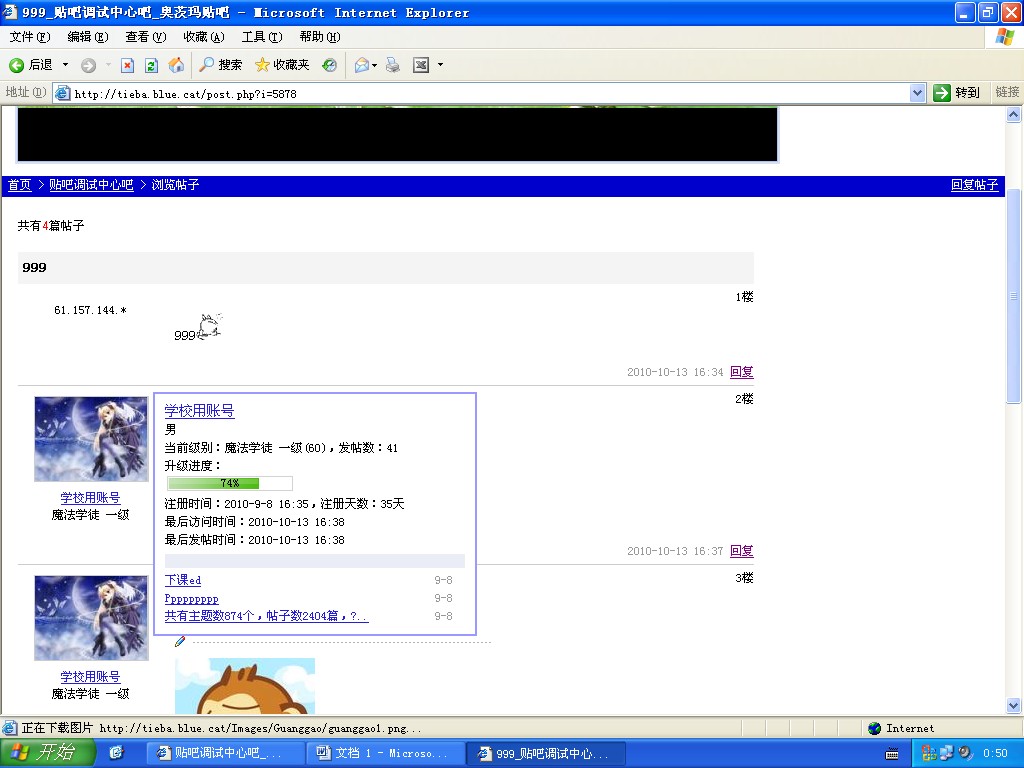Open the 帮助(H) menu

(320, 37)
